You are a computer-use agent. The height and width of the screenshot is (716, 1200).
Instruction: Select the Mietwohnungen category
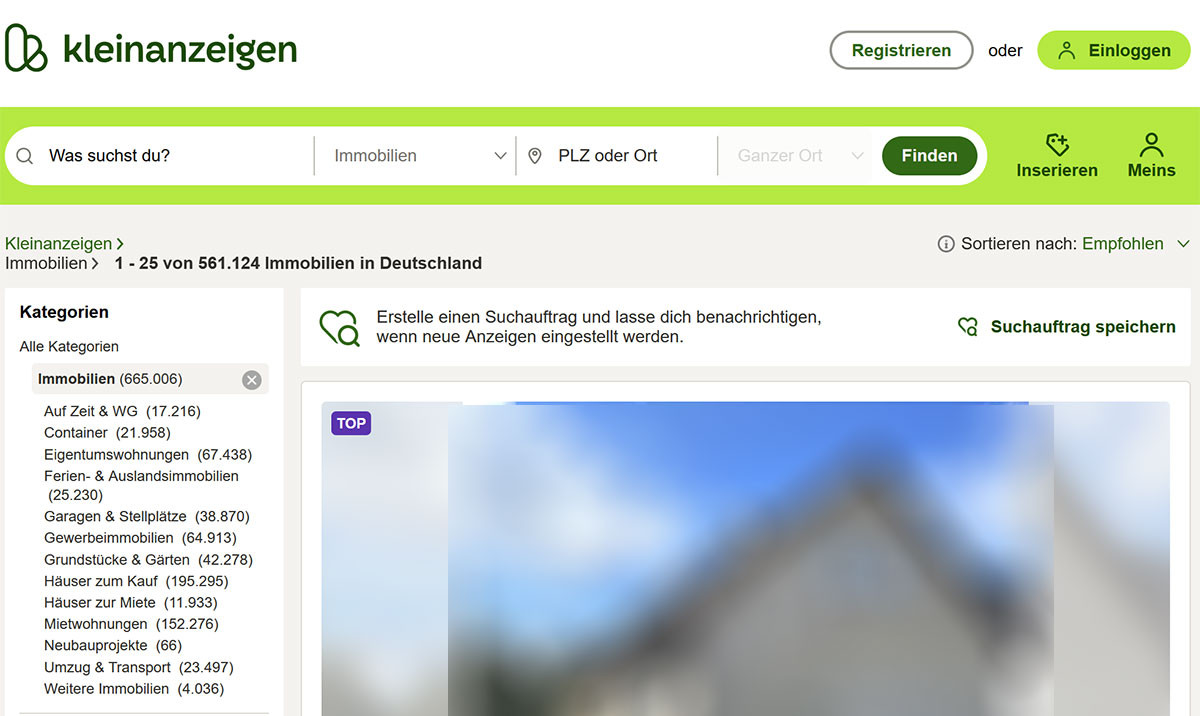tap(95, 623)
